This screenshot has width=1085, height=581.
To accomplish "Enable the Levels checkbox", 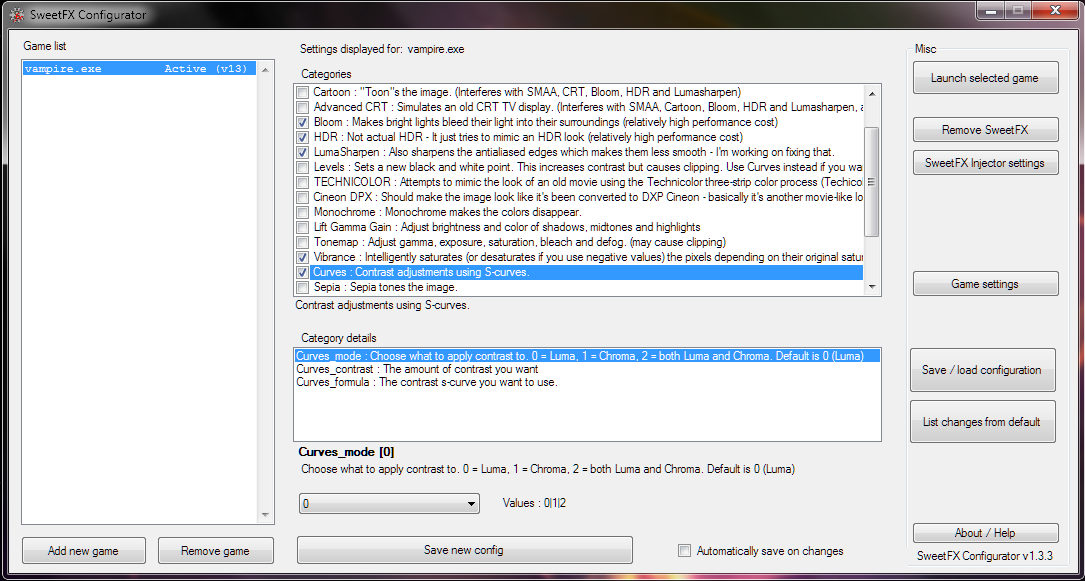I will tap(302, 167).
